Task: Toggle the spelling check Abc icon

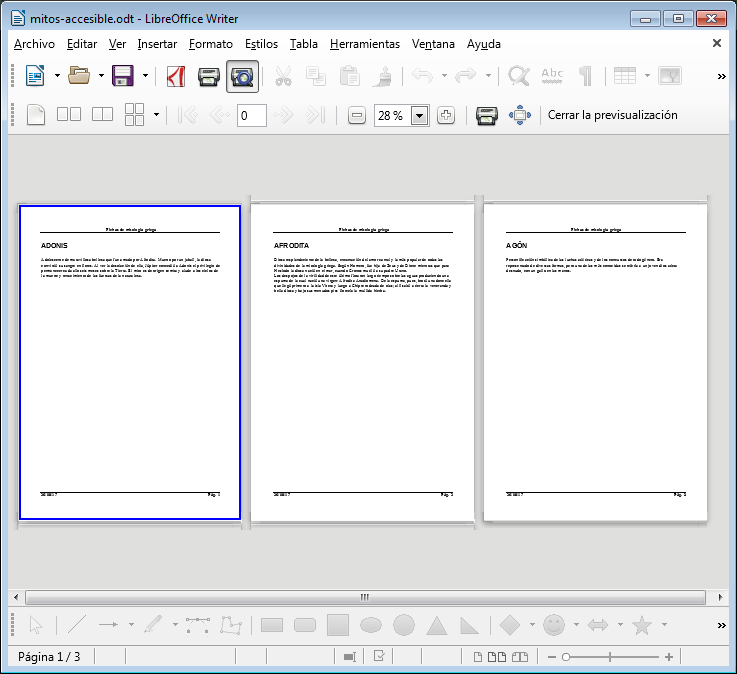Action: 552,76
